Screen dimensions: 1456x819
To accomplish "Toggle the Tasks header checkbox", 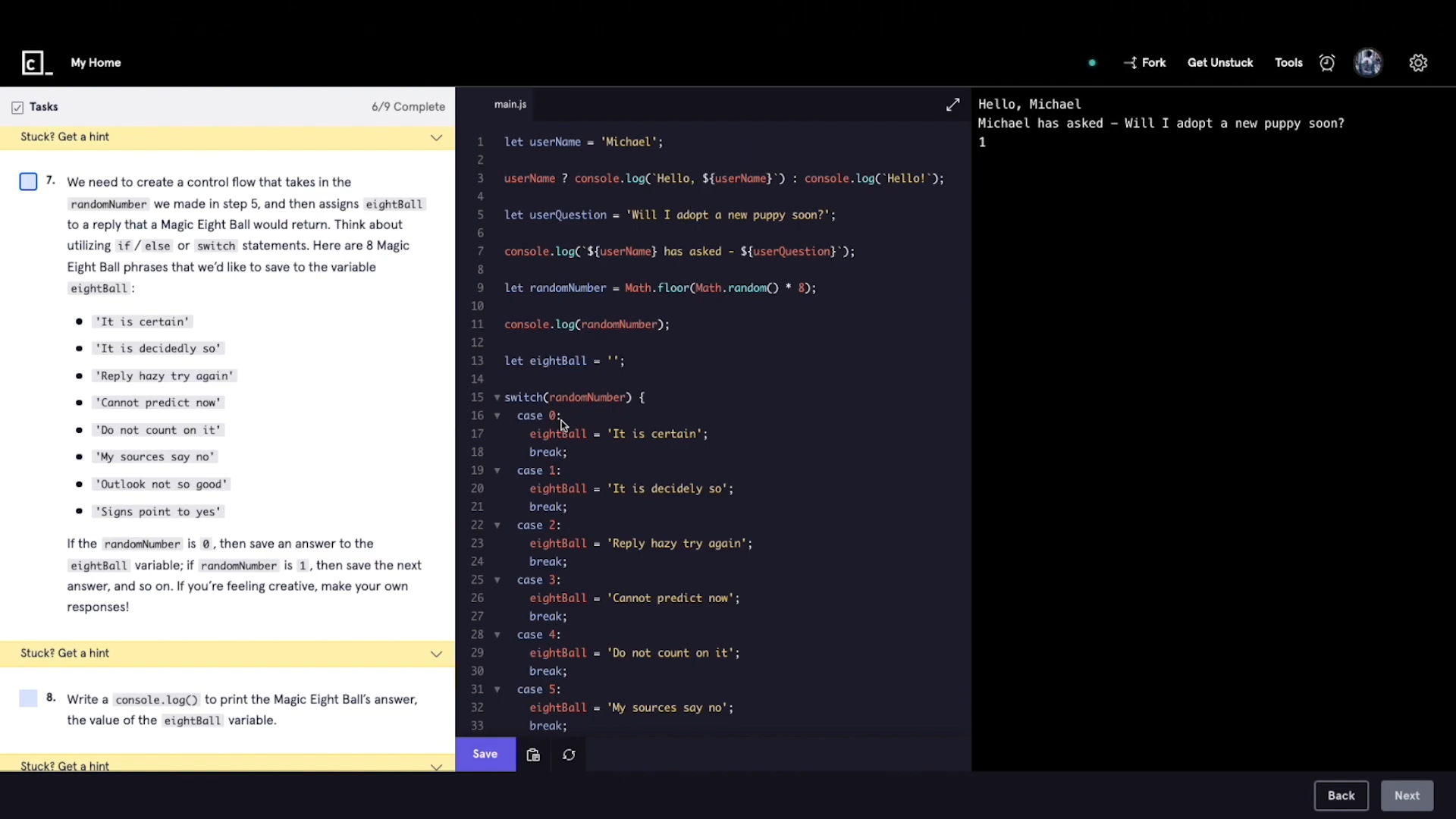I will [x=17, y=108].
